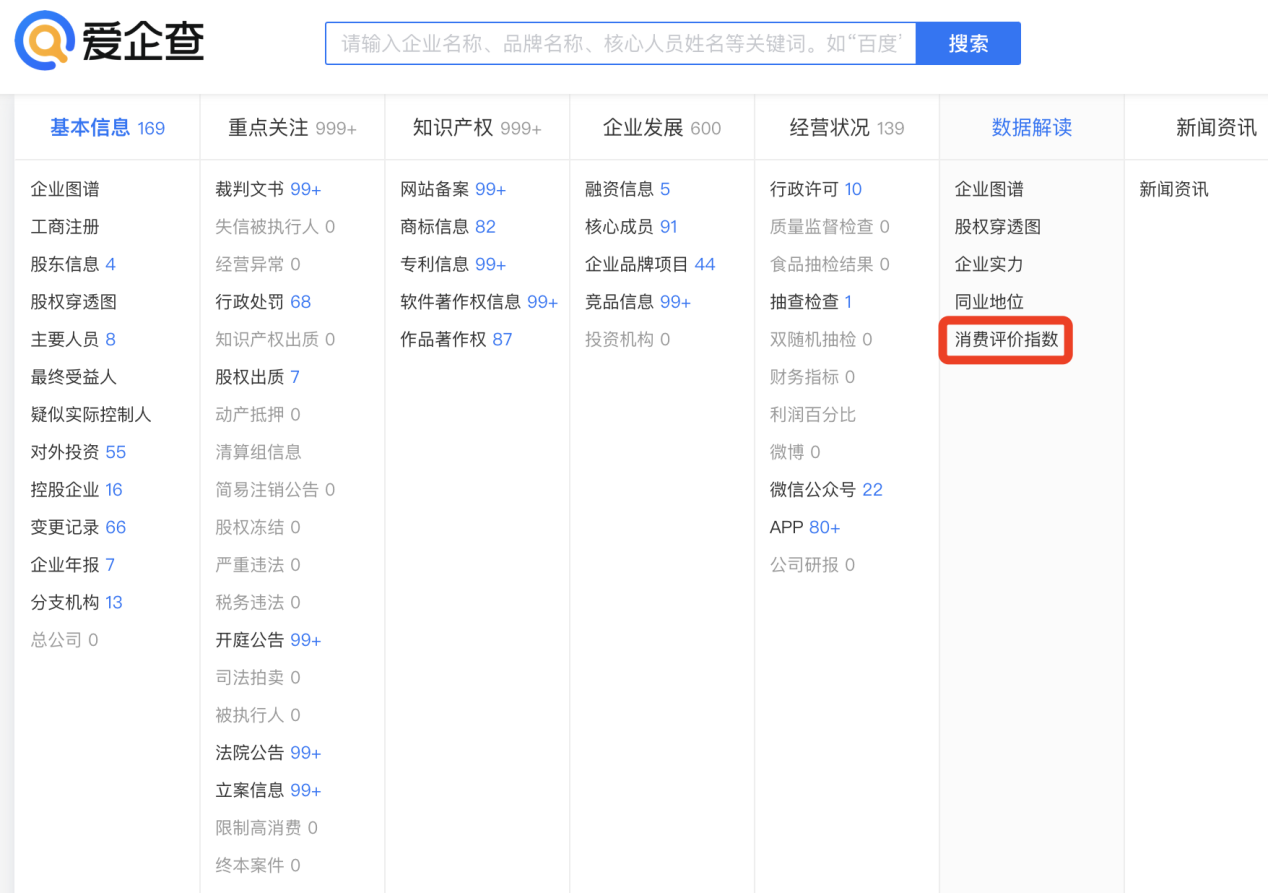Screen dimensions: 1268x893
Task: Open 对外投资 details
Action: [77, 452]
